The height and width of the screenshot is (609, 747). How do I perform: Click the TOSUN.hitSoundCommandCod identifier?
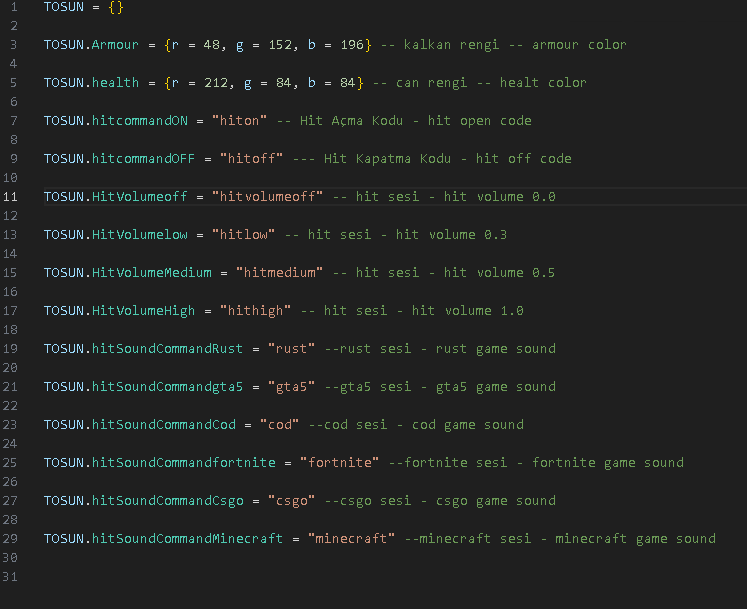tap(139, 425)
